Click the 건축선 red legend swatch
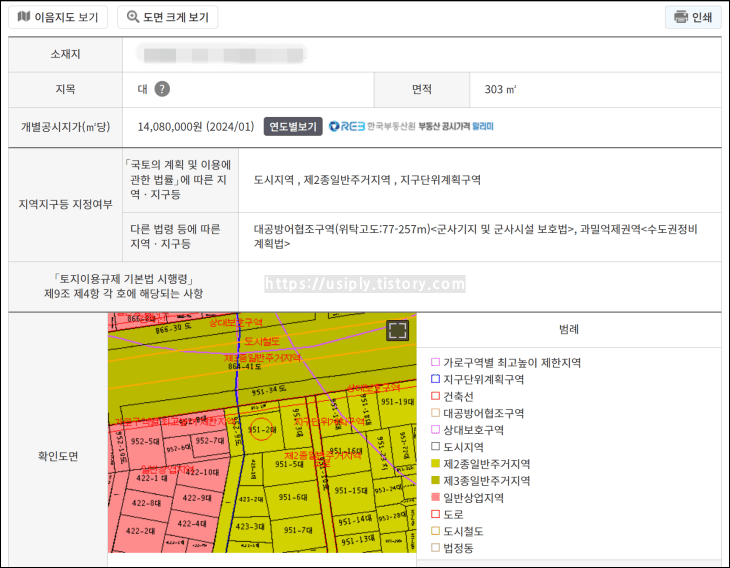Viewport: 730px width, 568px height. 435,396
